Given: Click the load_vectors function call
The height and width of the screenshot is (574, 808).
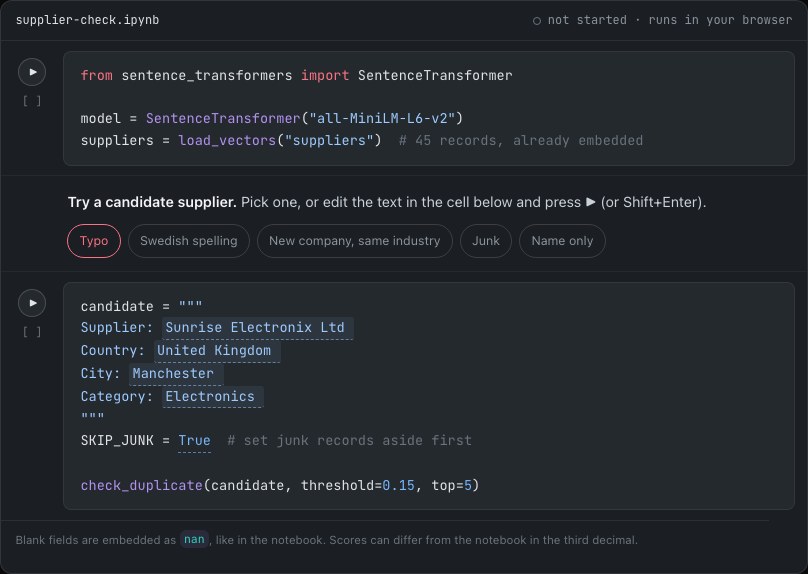Looking at the screenshot, I should [x=280, y=141].
